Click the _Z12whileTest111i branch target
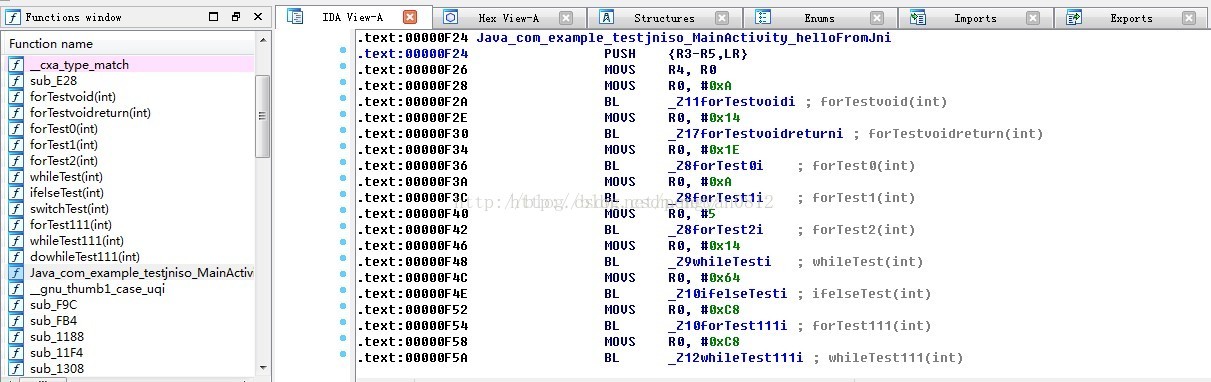Screen dimensions: 1211x382 (735, 357)
